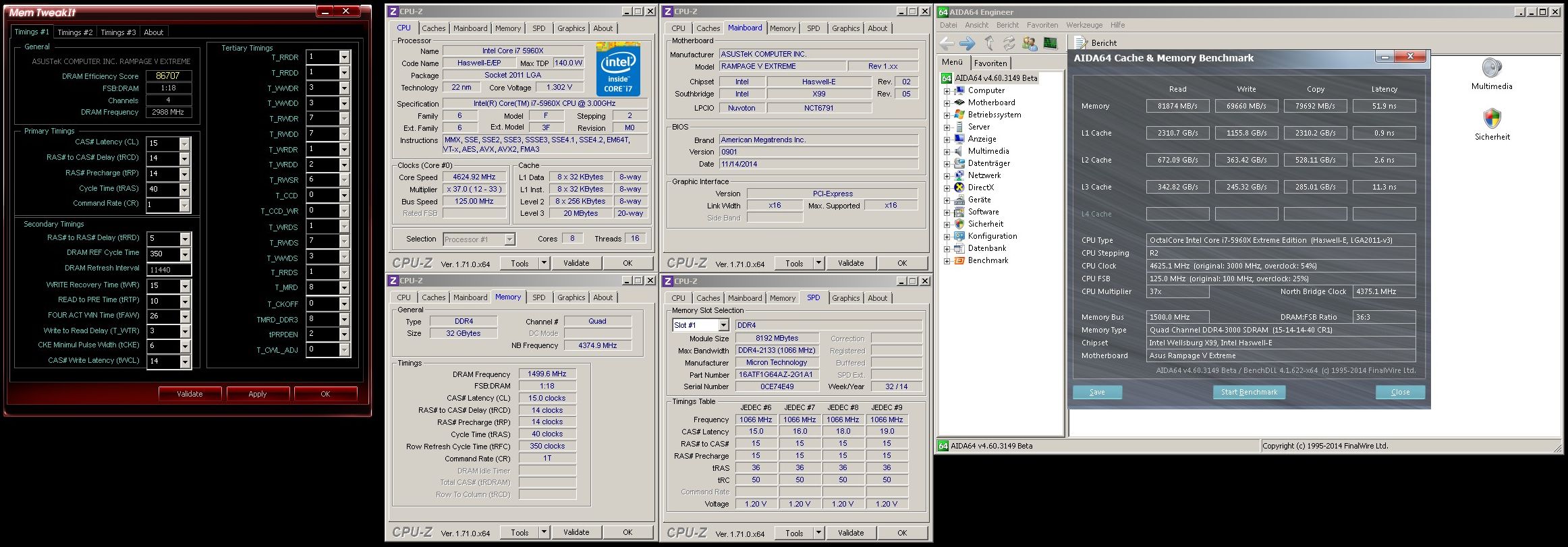The height and width of the screenshot is (547, 1568).
Task: Open DRAM REF Cycle Time dropdown
Action: pos(184,254)
